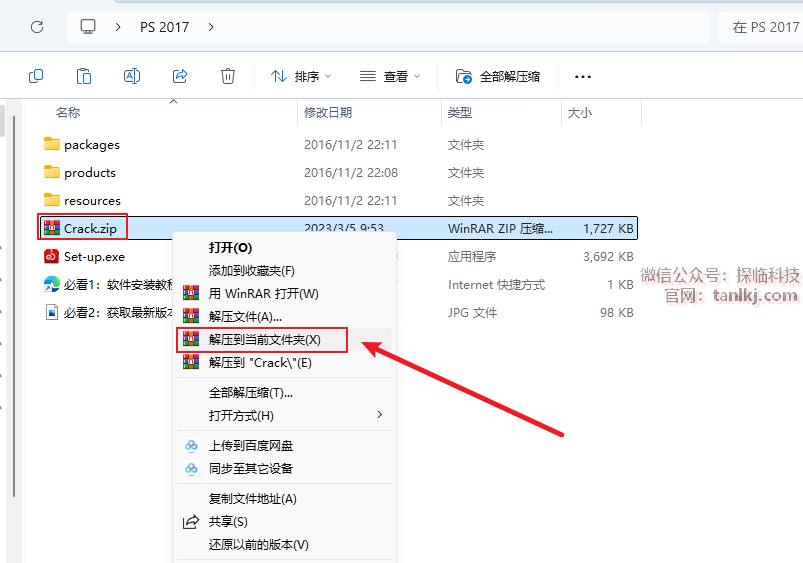The height and width of the screenshot is (563, 803).
Task: Open the three-dot more options menu
Action: [583, 77]
